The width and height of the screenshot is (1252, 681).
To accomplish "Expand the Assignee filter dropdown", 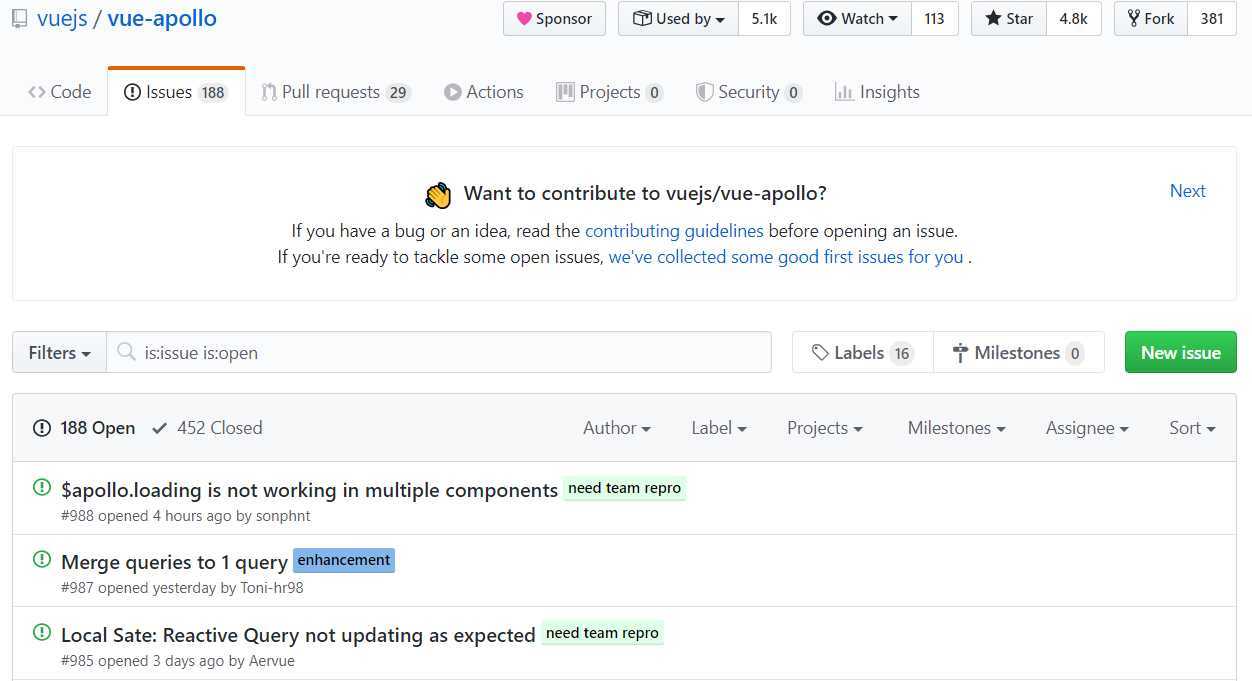I will pyautogui.click(x=1087, y=428).
